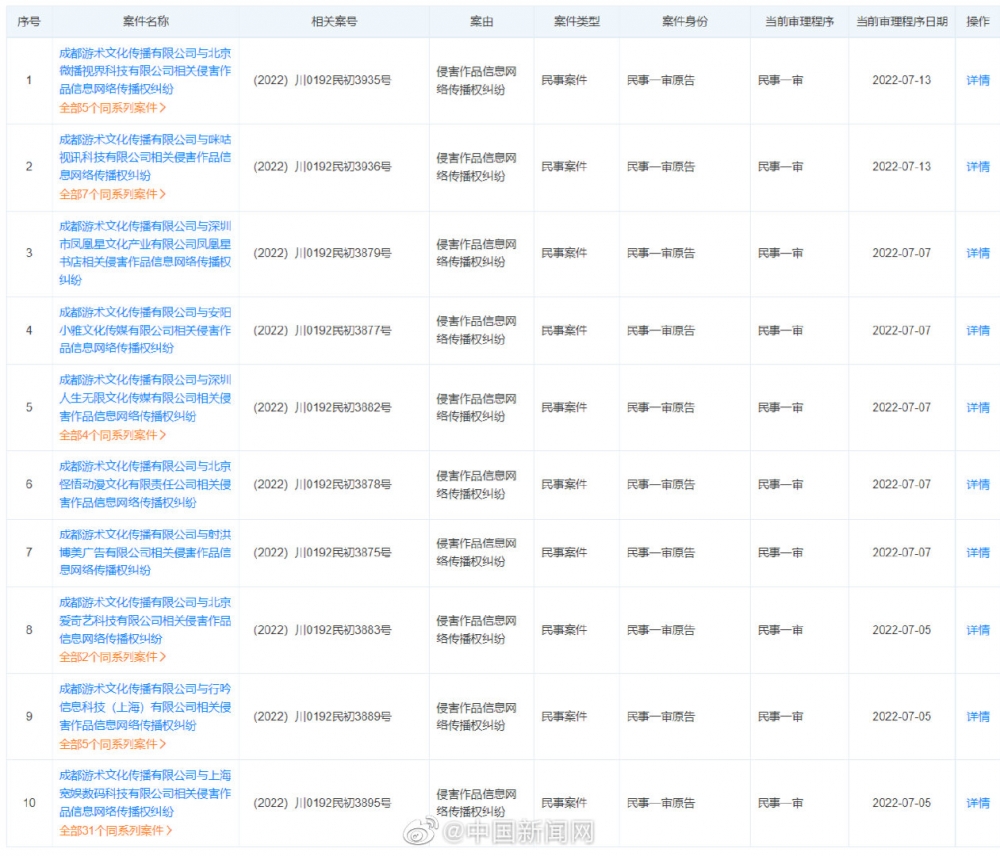The image size is (1000, 856).
Task: Click 详情 for case 川0192民初3879号
Action: [977, 253]
